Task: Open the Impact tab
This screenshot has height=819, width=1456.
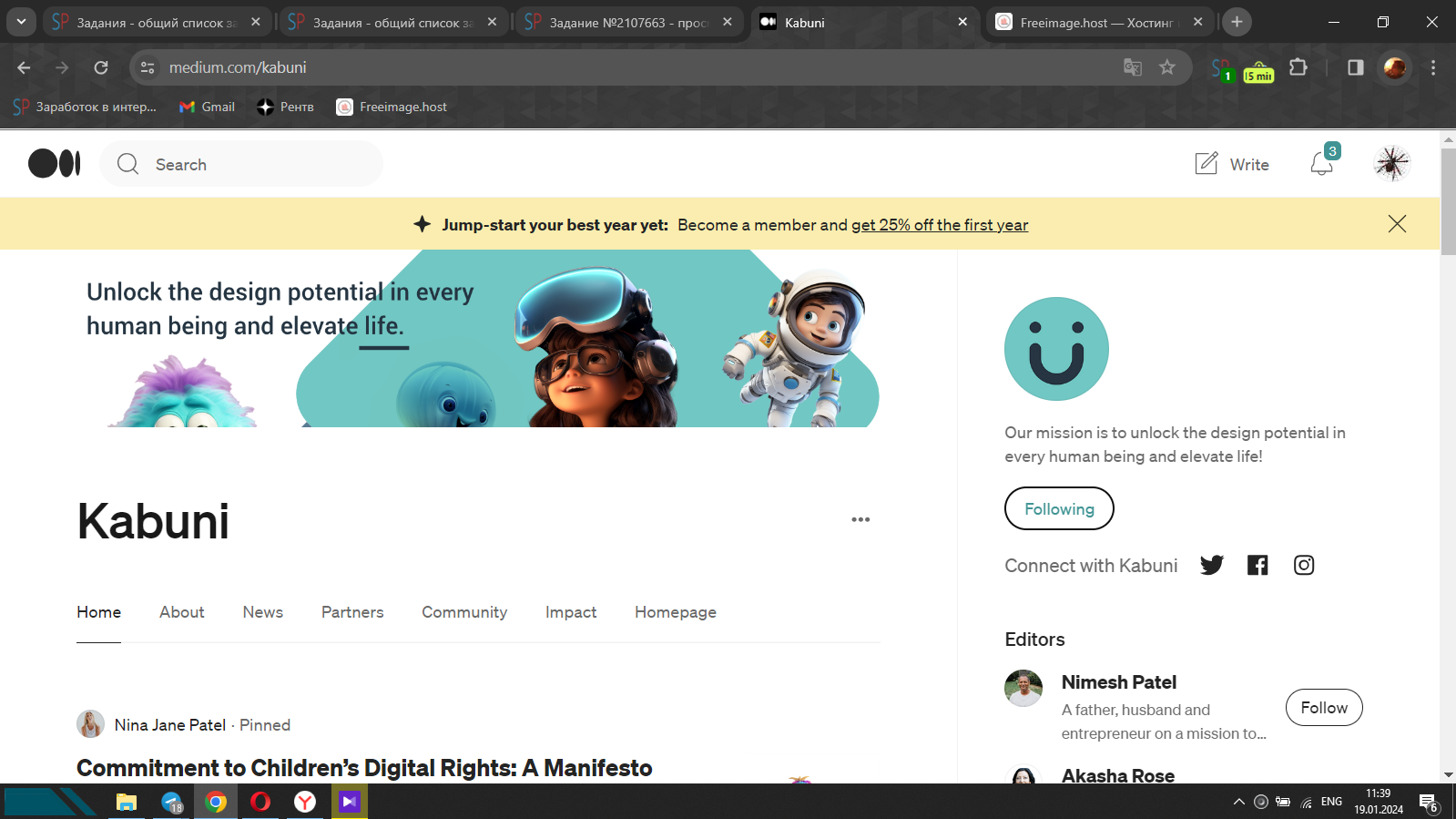Action: (571, 612)
